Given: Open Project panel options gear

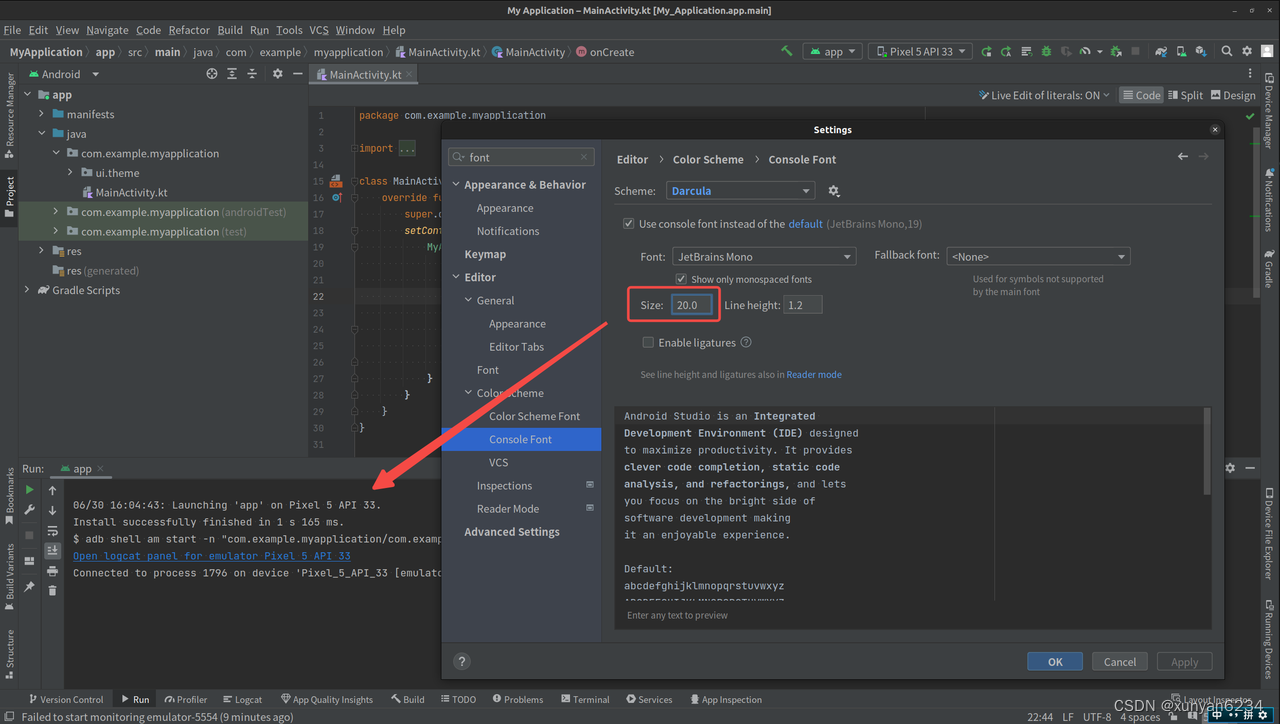Looking at the screenshot, I should click(277, 74).
